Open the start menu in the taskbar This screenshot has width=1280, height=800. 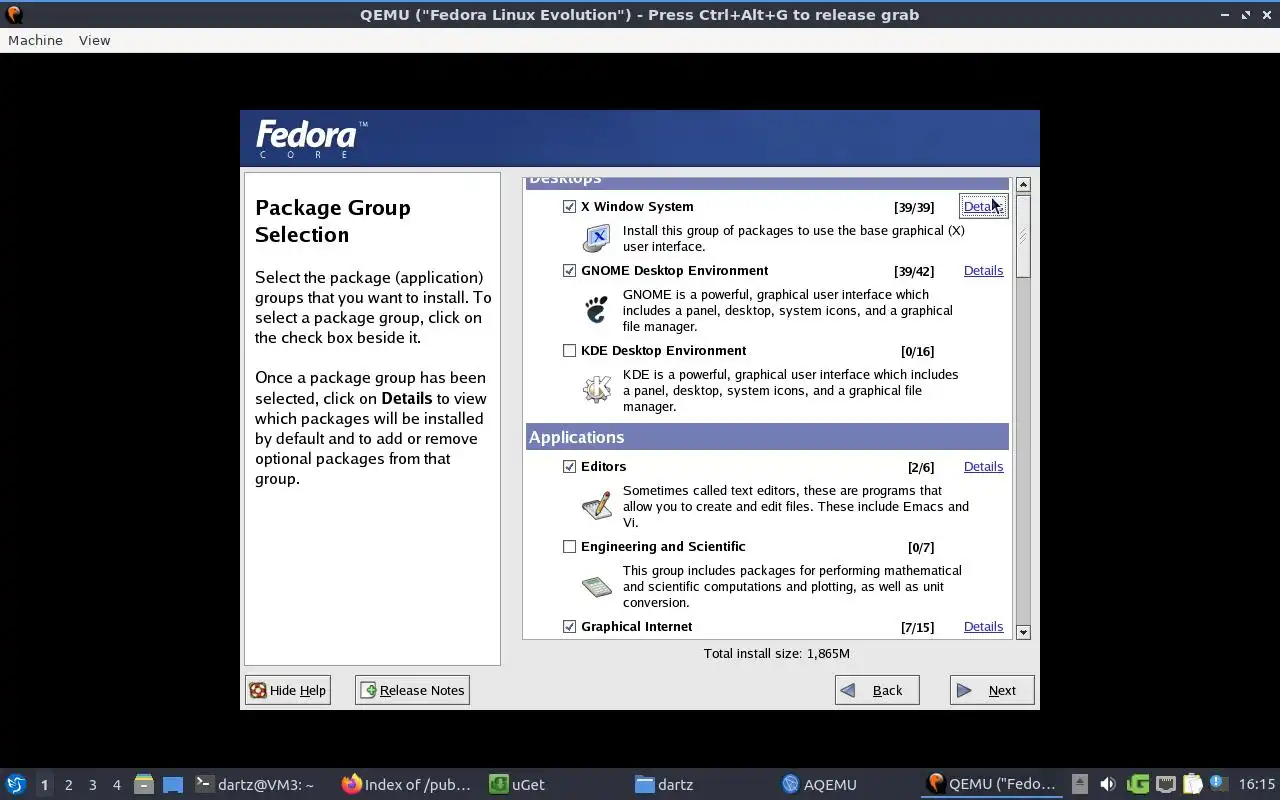[16, 784]
